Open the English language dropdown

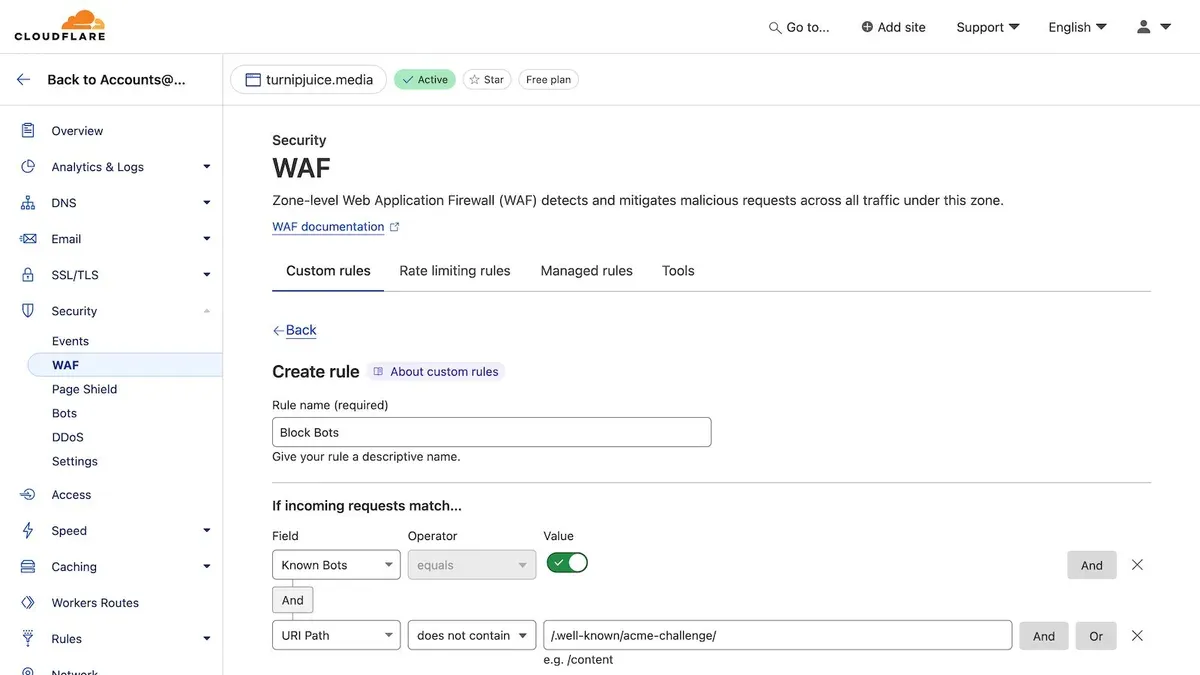[1077, 27]
